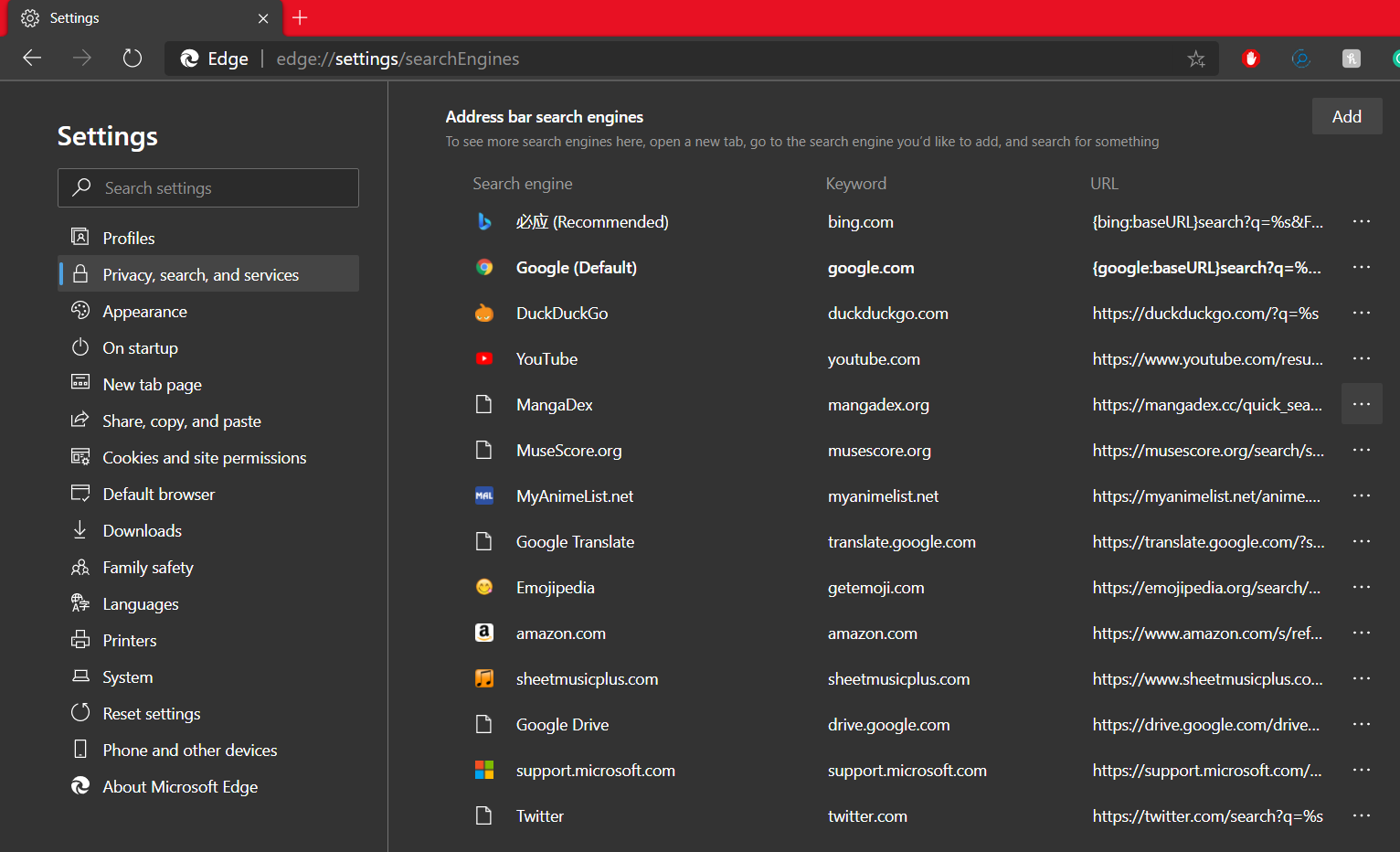The width and height of the screenshot is (1400, 852).
Task: Click the address bar URL
Action: (x=398, y=59)
